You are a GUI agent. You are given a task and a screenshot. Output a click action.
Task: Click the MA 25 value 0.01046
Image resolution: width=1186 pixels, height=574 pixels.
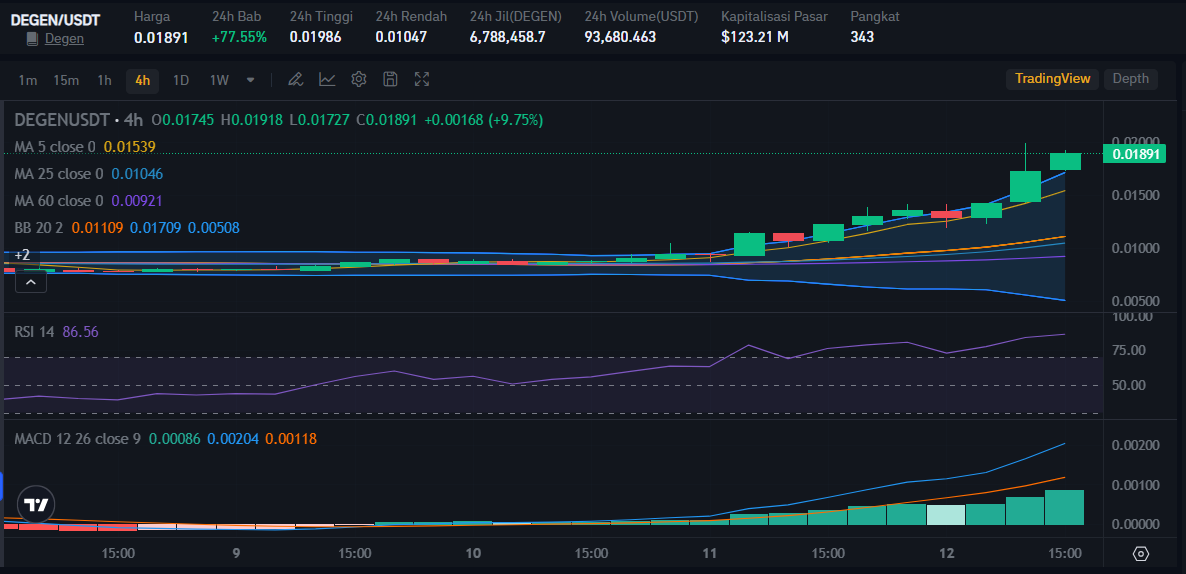pyautogui.click(x=137, y=174)
